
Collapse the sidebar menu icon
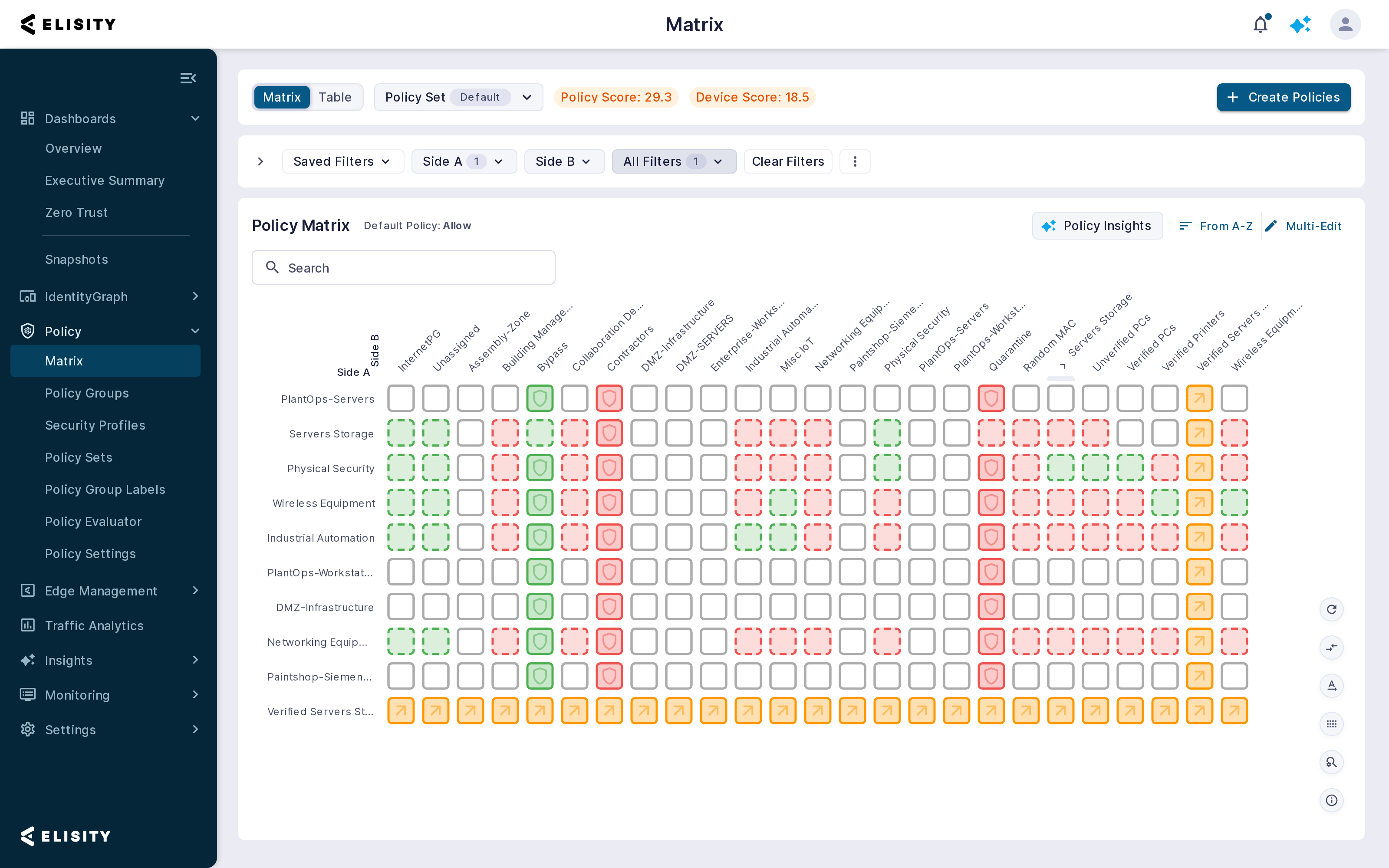tap(188, 78)
